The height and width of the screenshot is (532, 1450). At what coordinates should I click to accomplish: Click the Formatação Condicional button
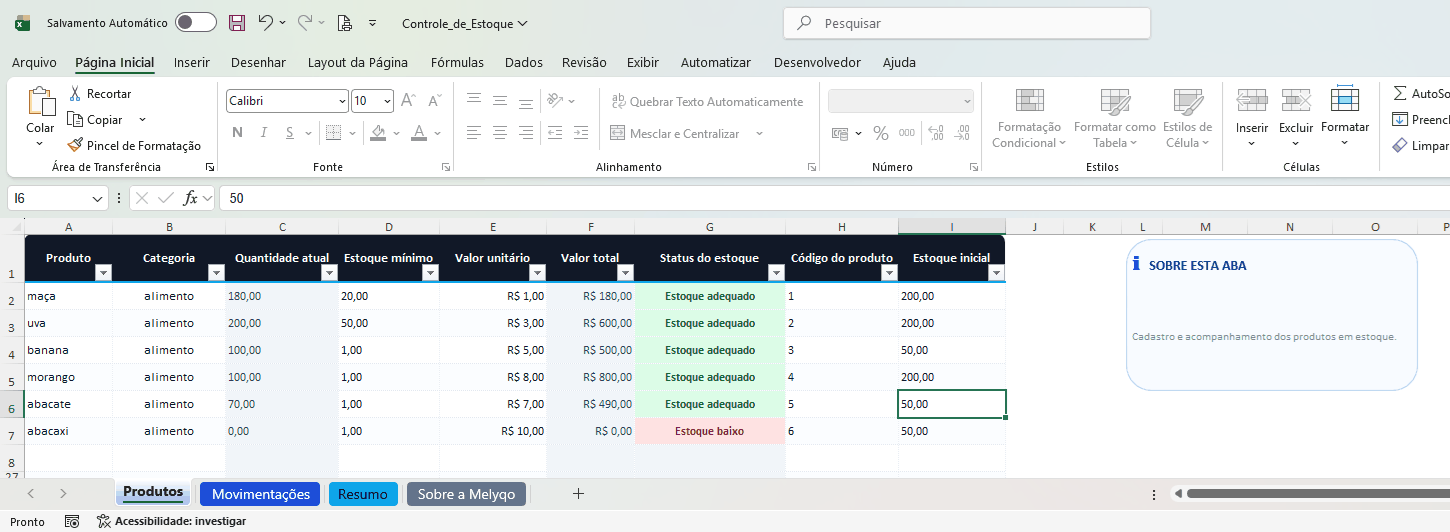(1029, 118)
